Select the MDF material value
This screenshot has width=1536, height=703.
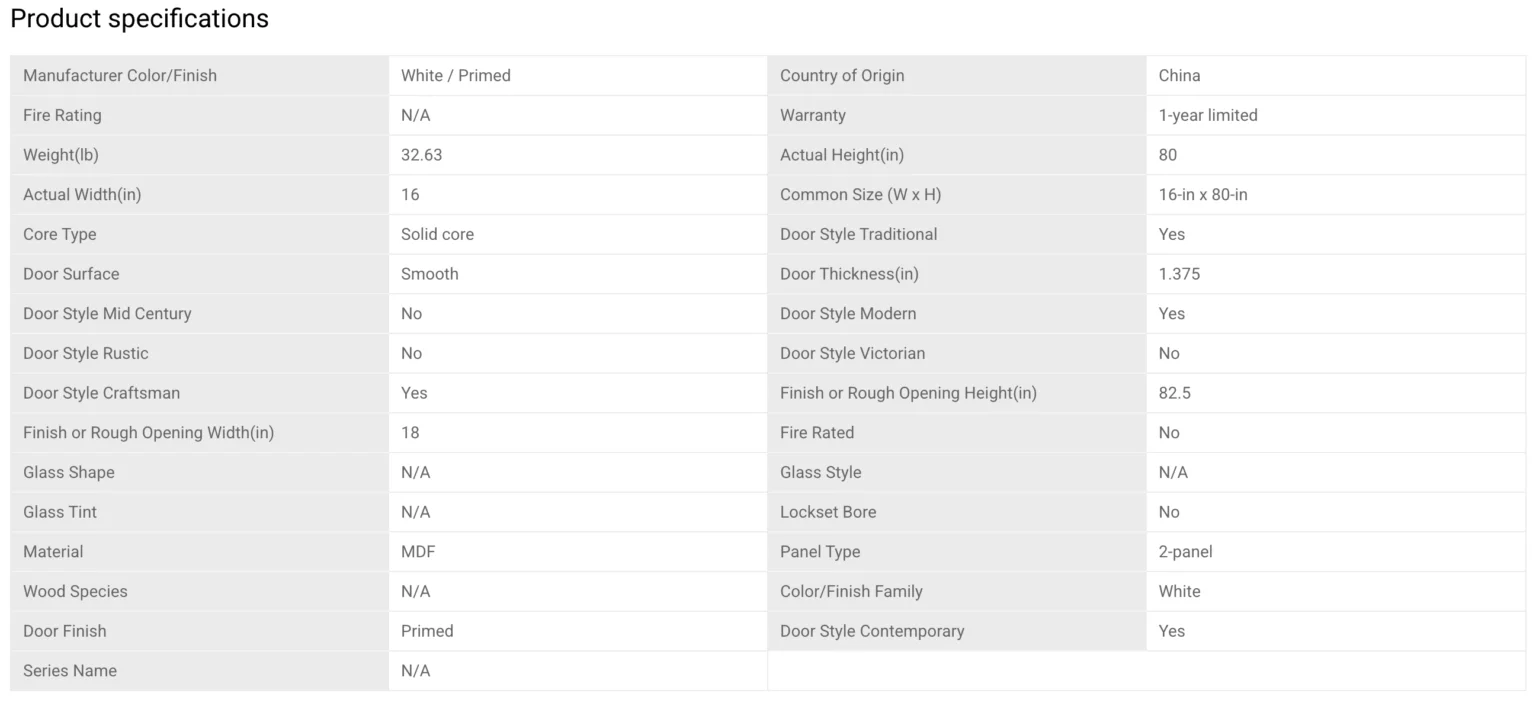click(418, 552)
